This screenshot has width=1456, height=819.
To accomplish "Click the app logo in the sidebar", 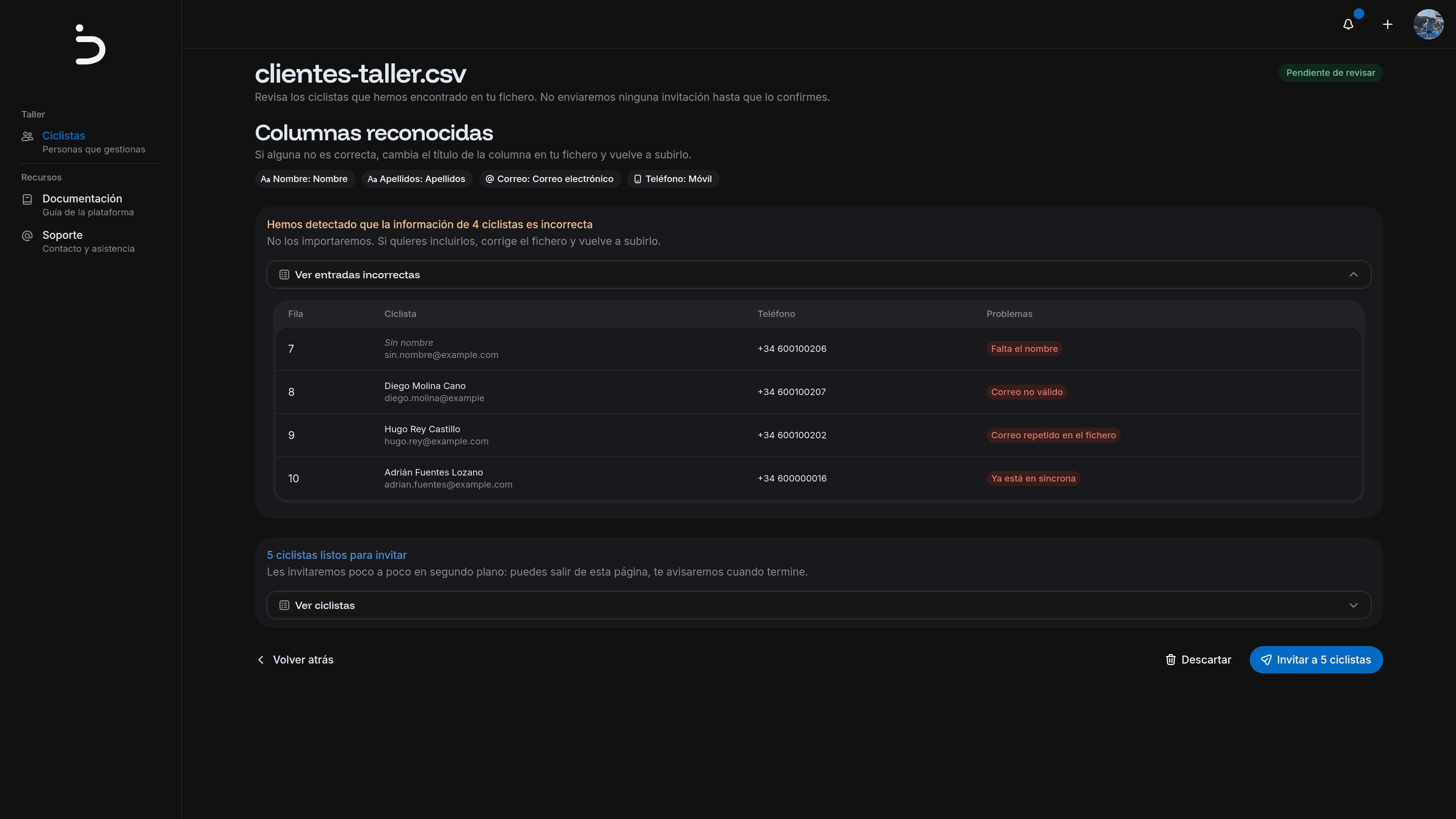I will [91, 44].
